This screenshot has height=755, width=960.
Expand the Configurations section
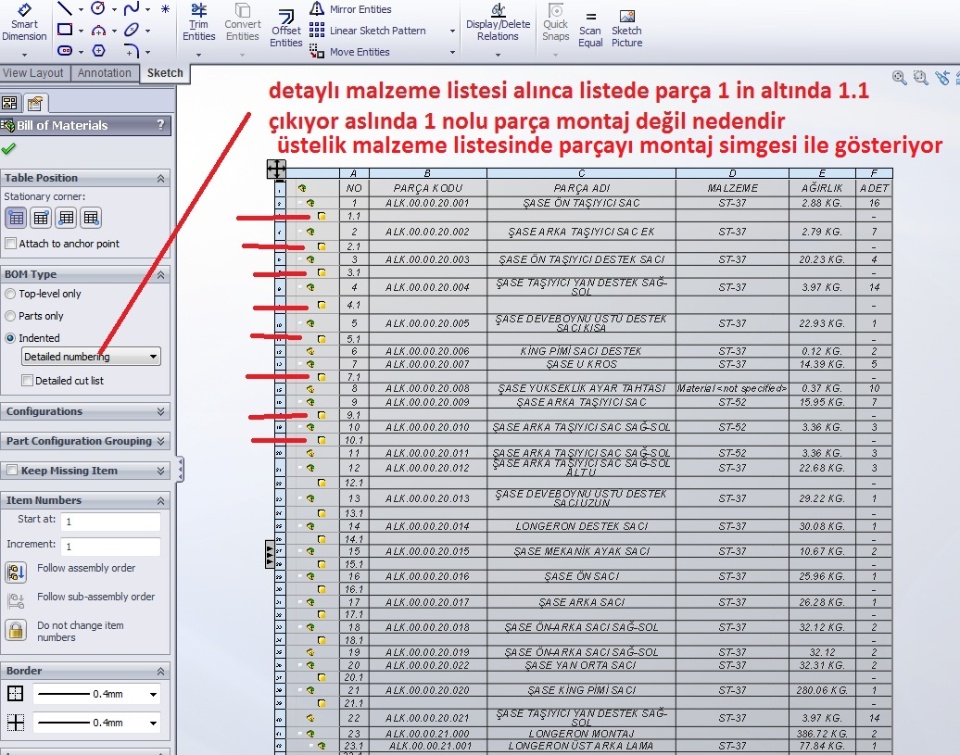coord(160,411)
